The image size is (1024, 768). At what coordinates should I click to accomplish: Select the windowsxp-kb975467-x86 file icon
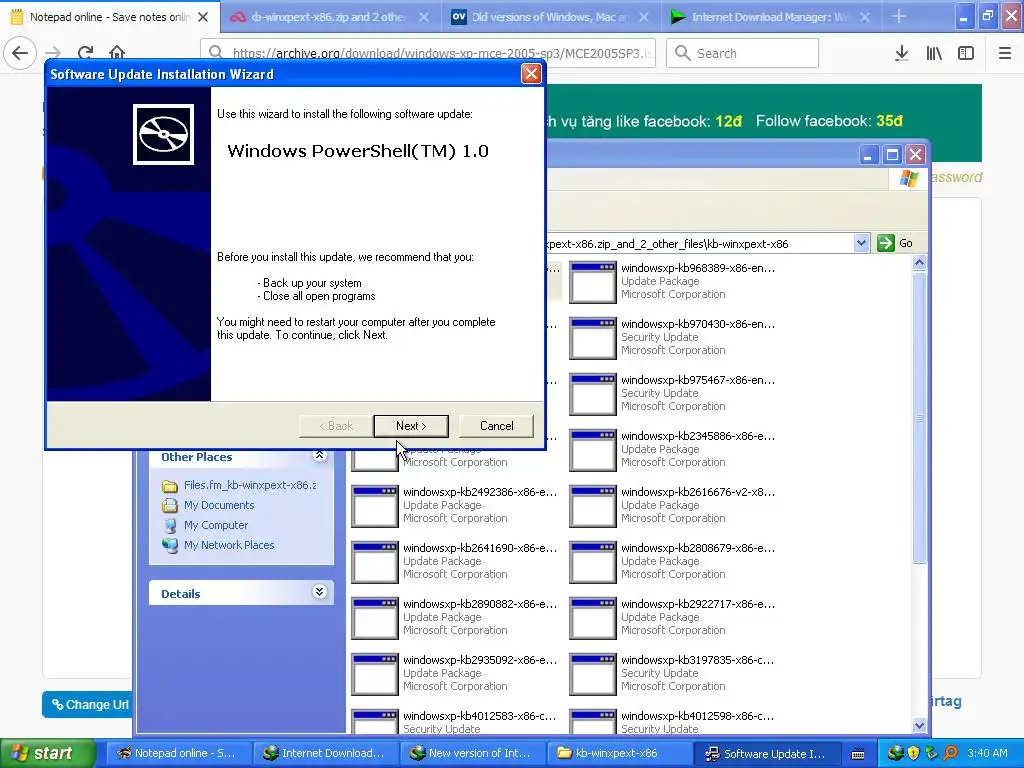click(592, 394)
